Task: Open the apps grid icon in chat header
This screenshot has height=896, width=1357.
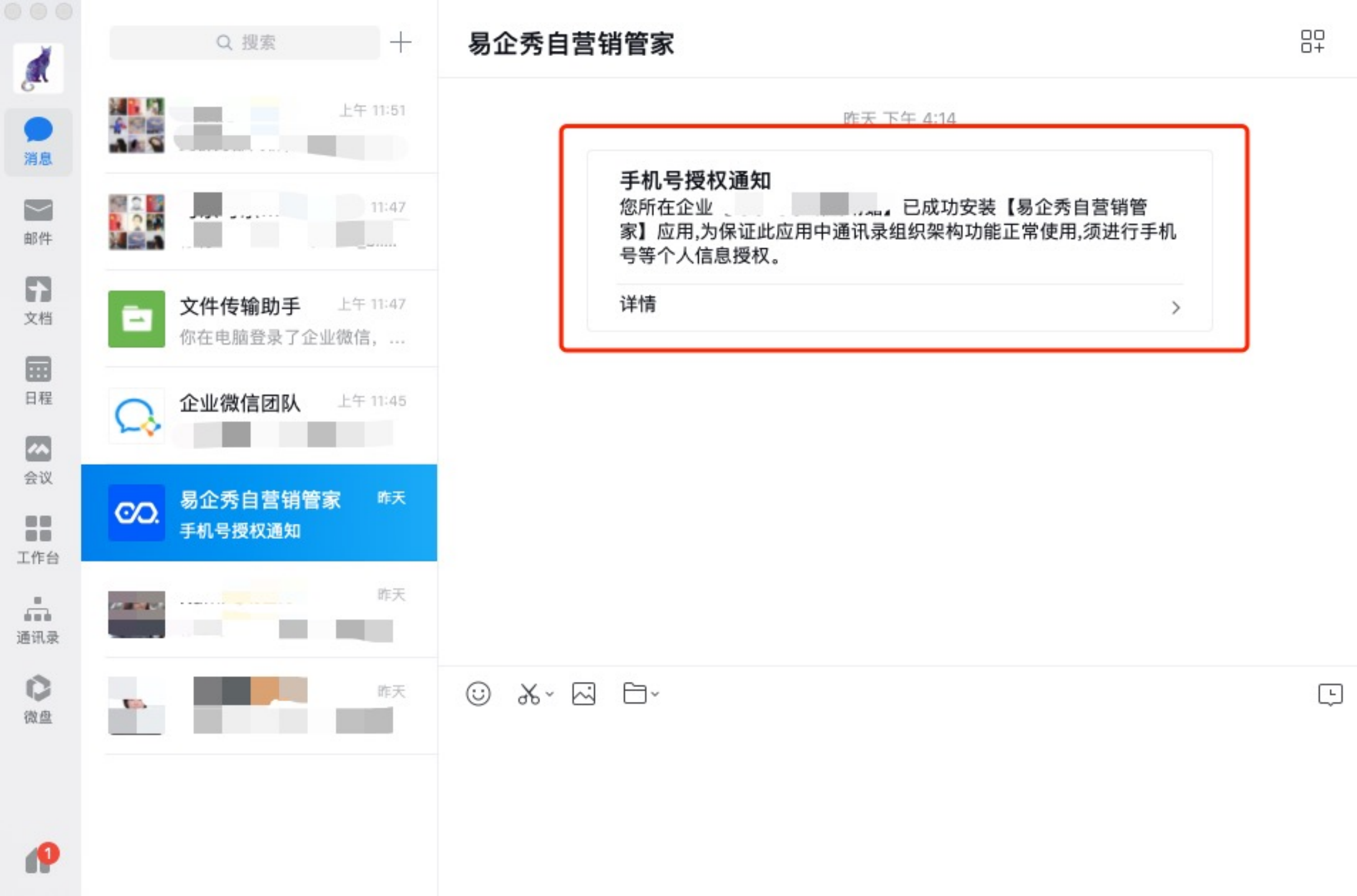Action: click(x=1312, y=42)
